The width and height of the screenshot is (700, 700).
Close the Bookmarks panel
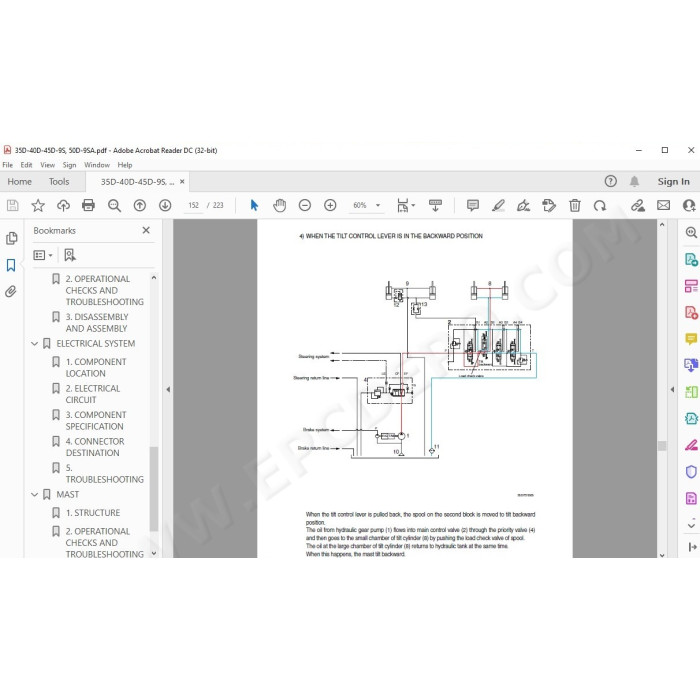tap(146, 230)
